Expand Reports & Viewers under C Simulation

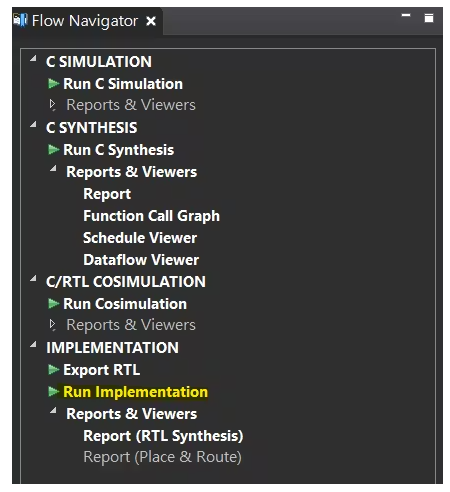click(x=52, y=105)
